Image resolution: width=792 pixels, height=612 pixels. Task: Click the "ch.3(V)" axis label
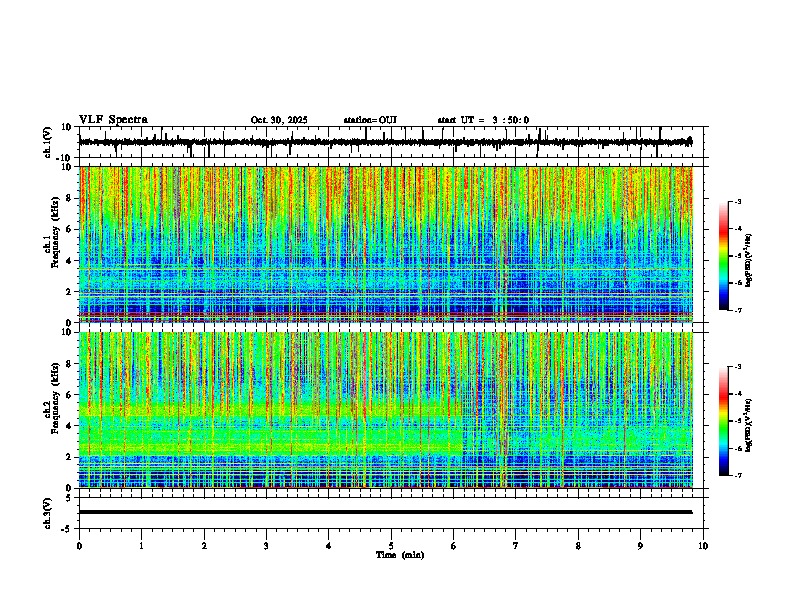[x=48, y=513]
